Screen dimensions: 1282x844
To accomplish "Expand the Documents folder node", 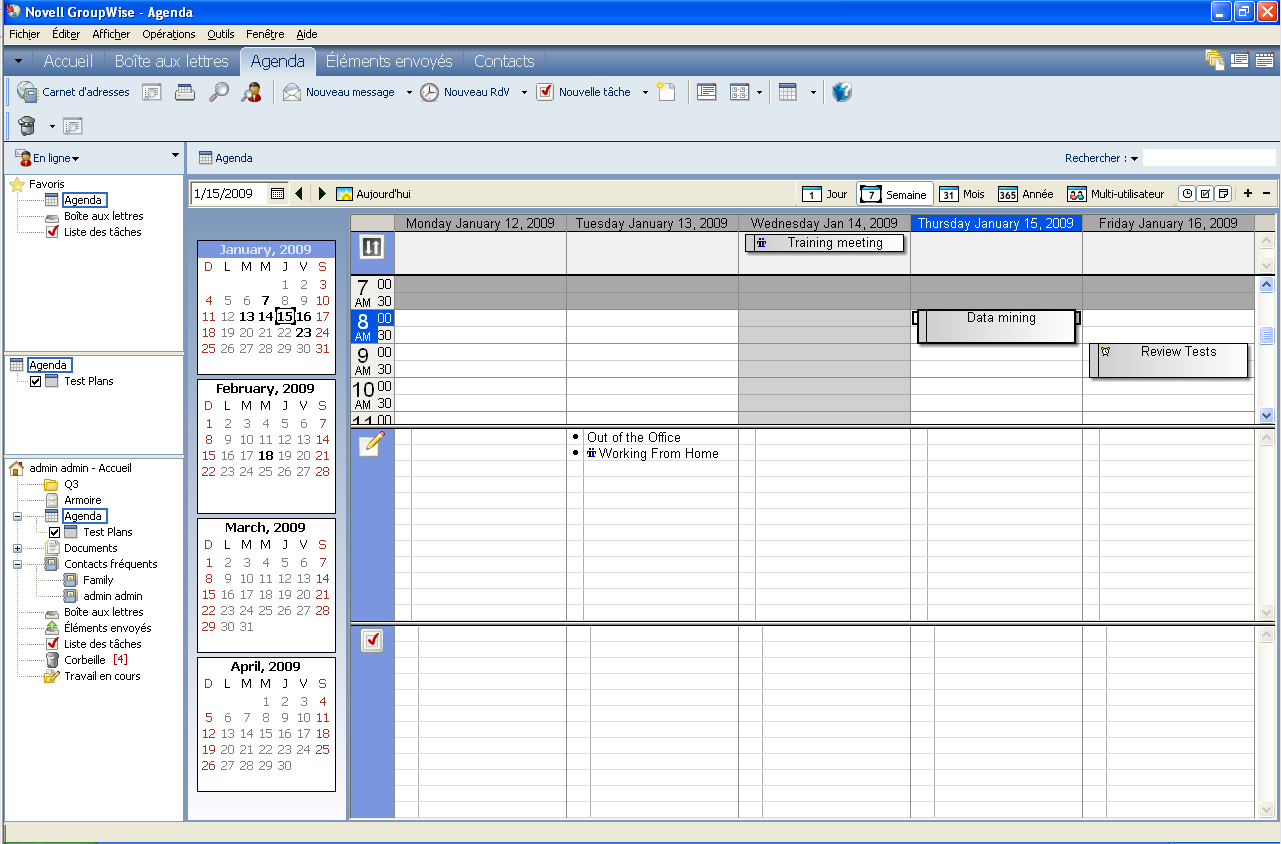I will 17,548.
